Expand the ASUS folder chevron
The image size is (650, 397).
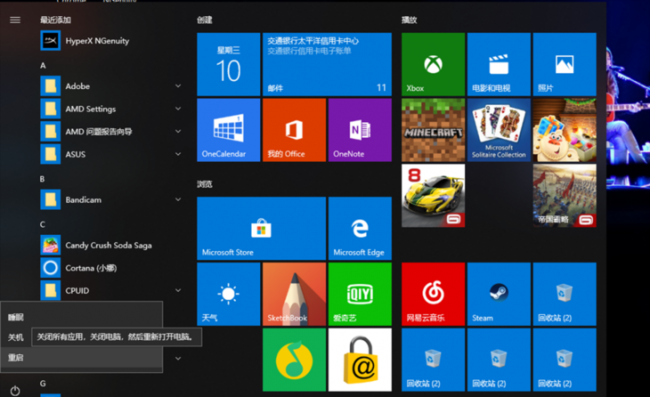point(178,154)
